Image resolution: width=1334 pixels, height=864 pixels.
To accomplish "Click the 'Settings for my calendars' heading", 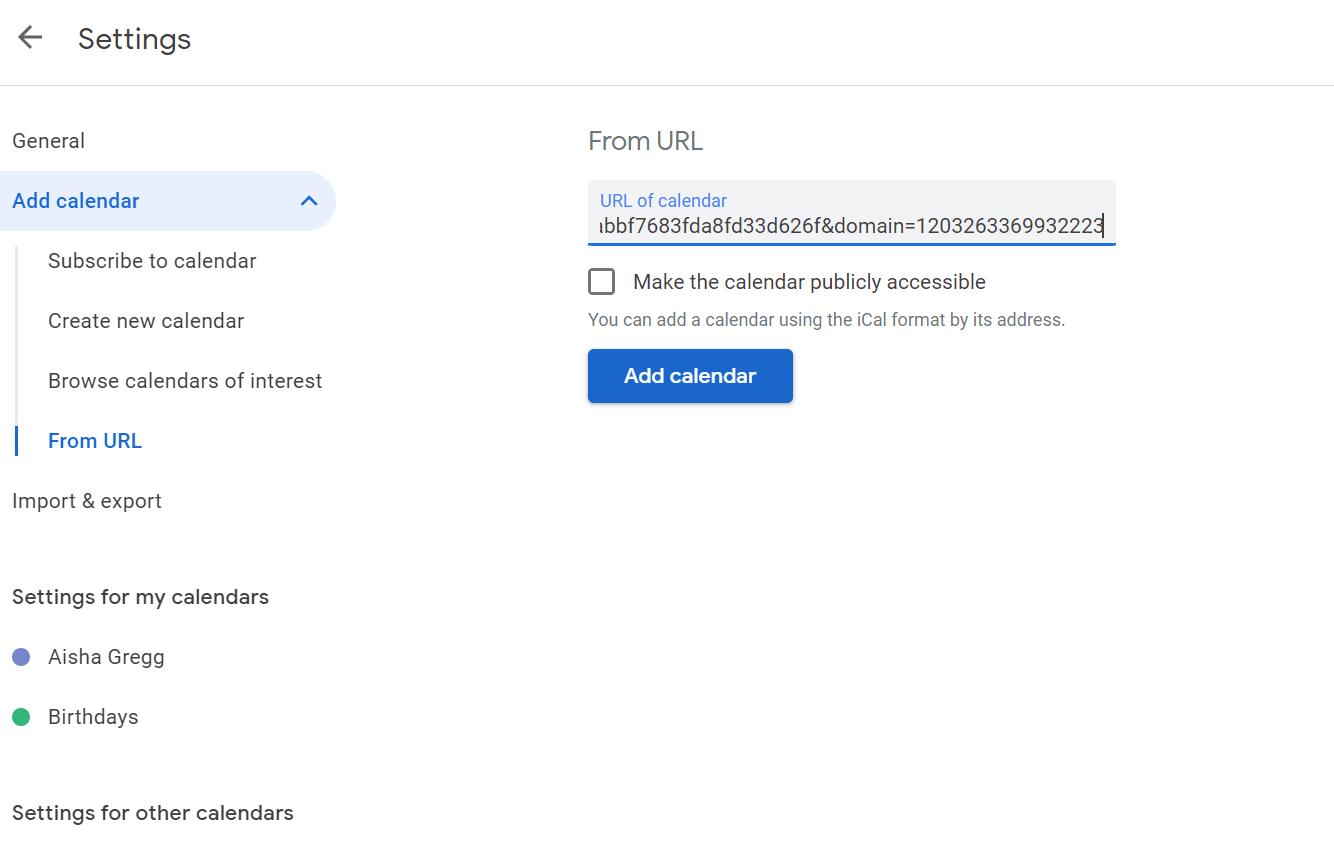I will [140, 597].
